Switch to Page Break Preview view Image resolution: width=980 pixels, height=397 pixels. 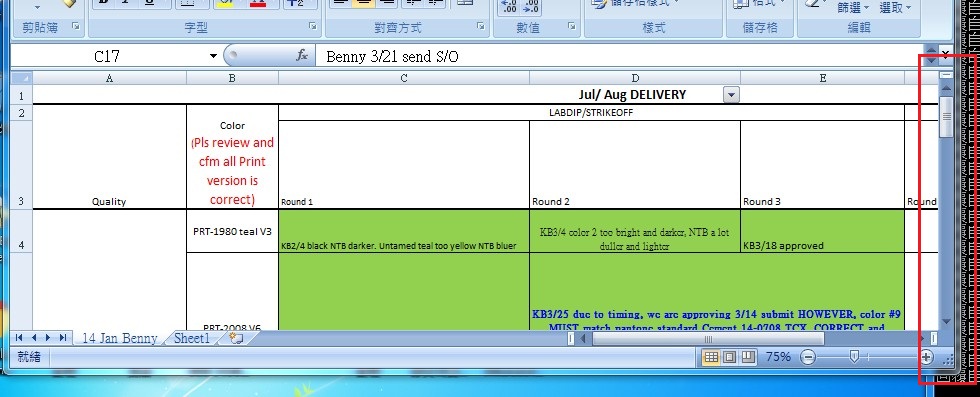coord(748,357)
